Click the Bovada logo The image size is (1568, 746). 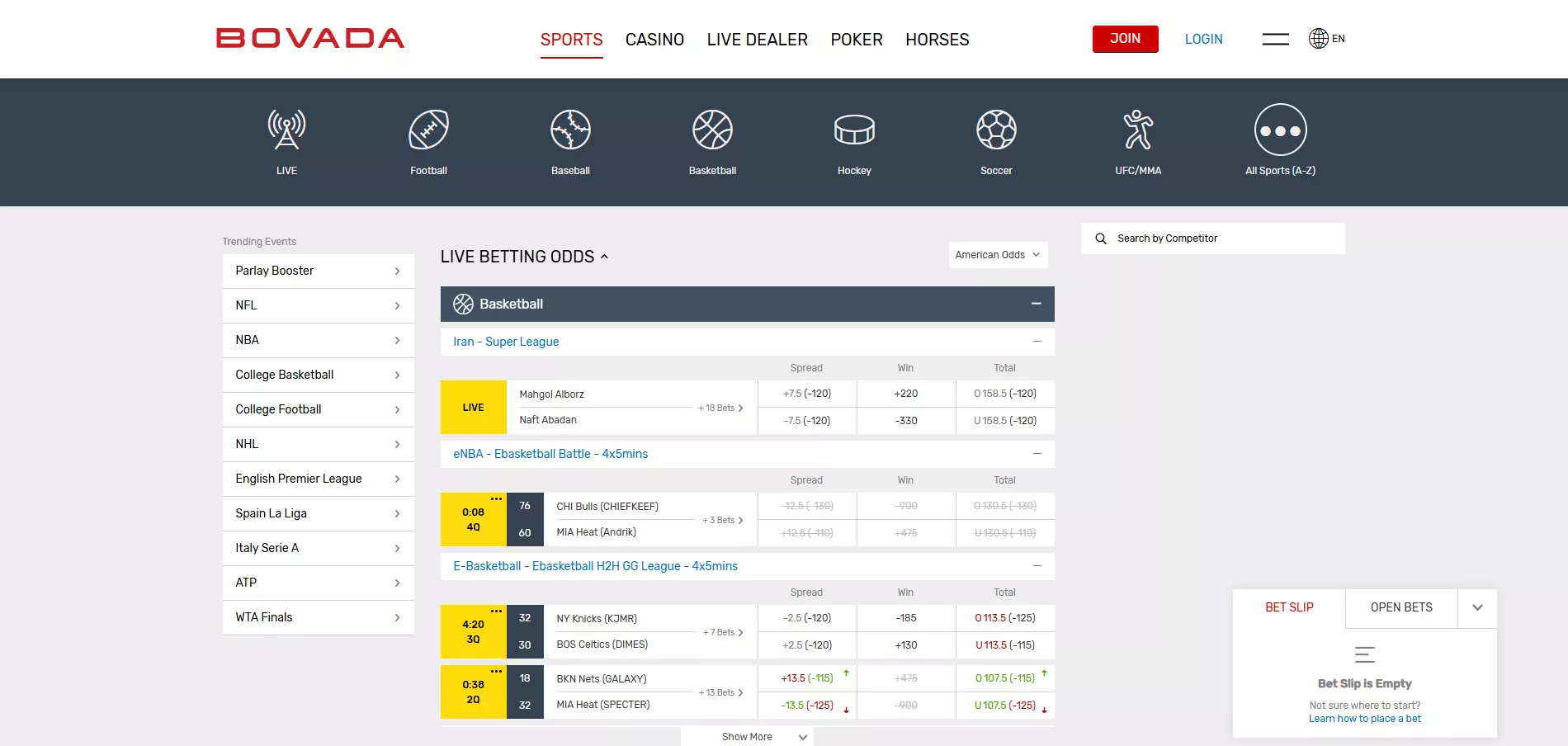(310, 38)
